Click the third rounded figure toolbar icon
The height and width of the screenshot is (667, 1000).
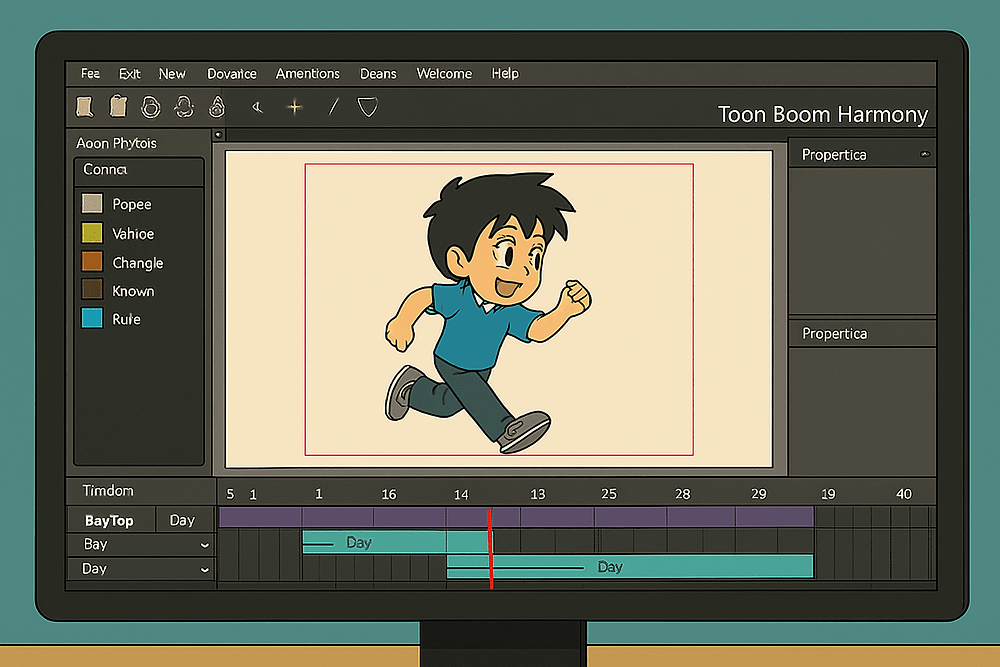[x=216, y=105]
